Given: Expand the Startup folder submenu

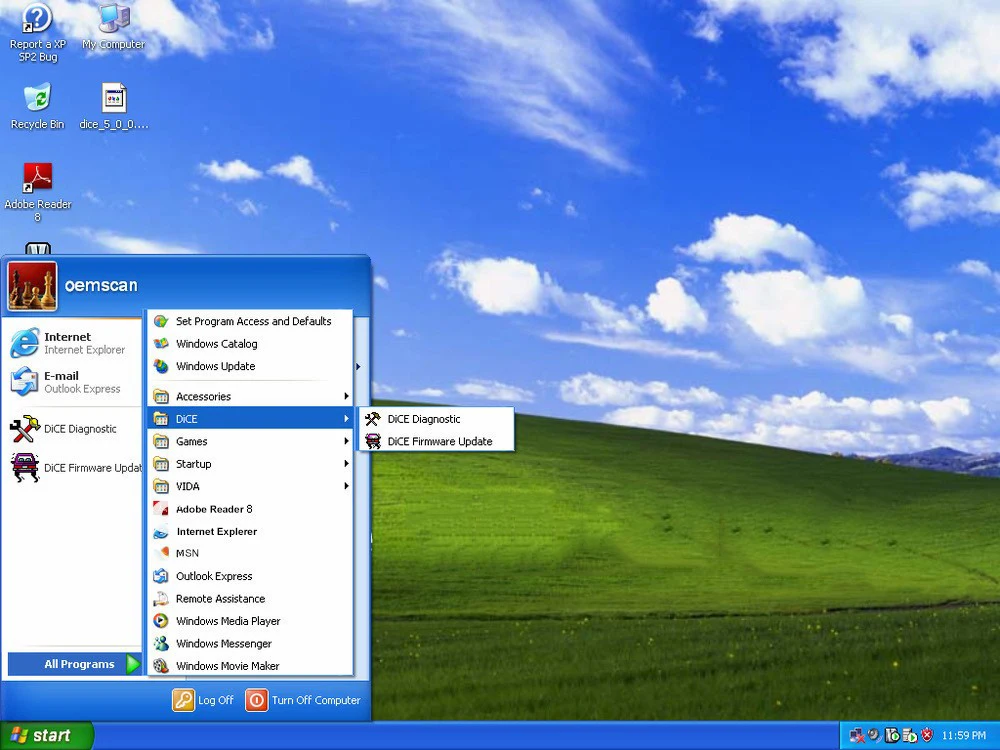Looking at the screenshot, I should pyautogui.click(x=251, y=464).
